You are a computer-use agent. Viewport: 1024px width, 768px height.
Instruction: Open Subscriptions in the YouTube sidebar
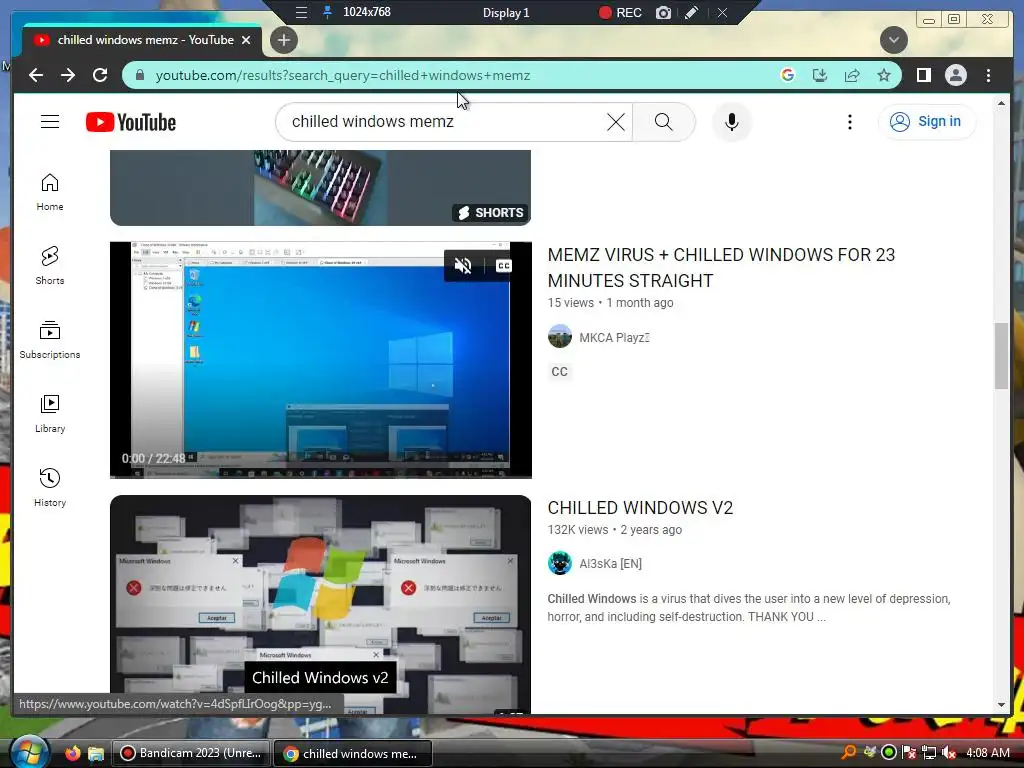[x=50, y=340]
